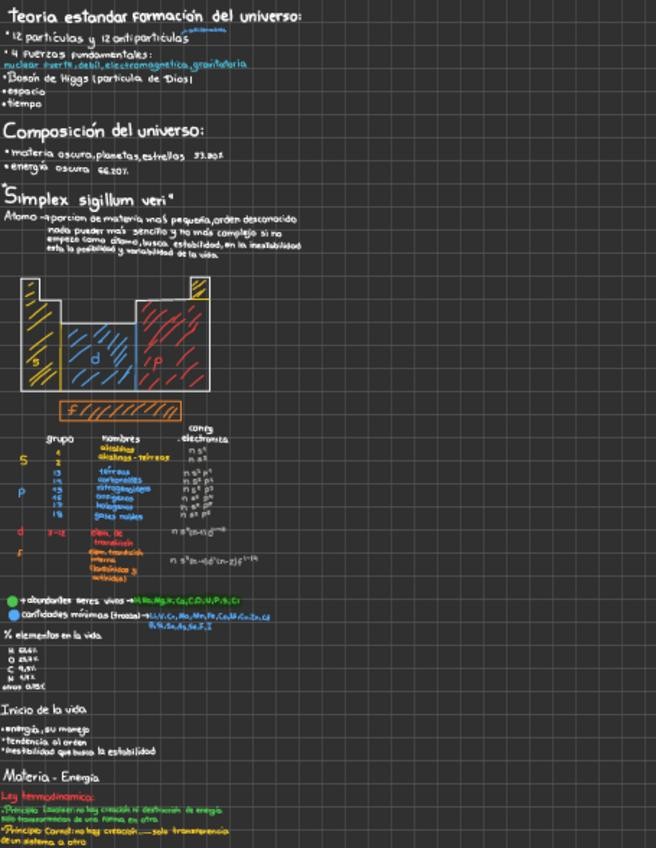Click the electron configuration formula in the f row
This screenshot has width=656, height=848.
click(x=214, y=561)
